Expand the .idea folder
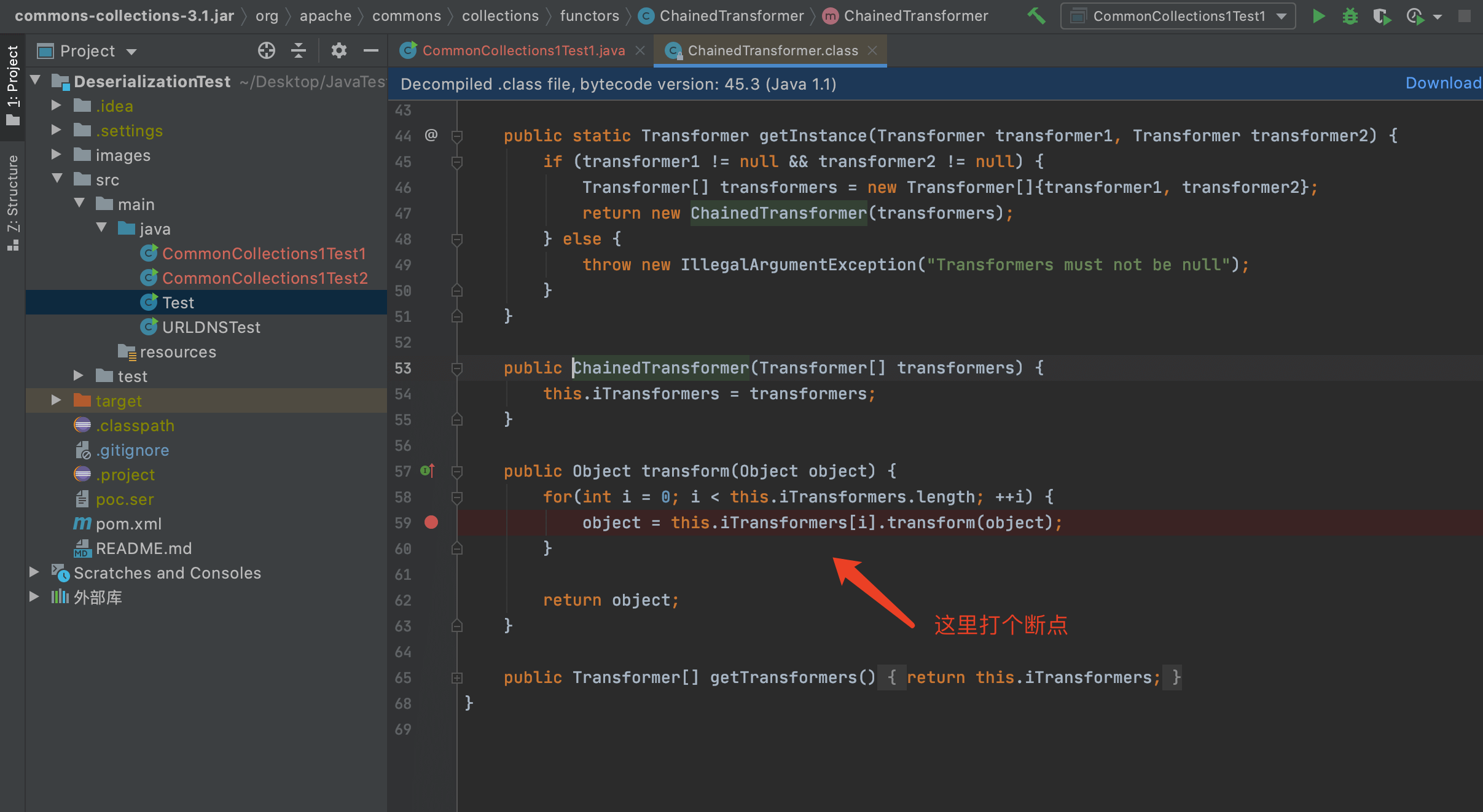This screenshot has width=1483, height=812. tap(57, 106)
